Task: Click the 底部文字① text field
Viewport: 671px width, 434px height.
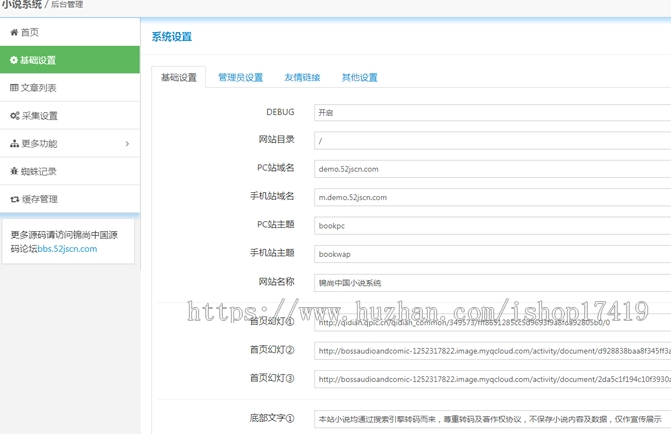Action: point(493,419)
